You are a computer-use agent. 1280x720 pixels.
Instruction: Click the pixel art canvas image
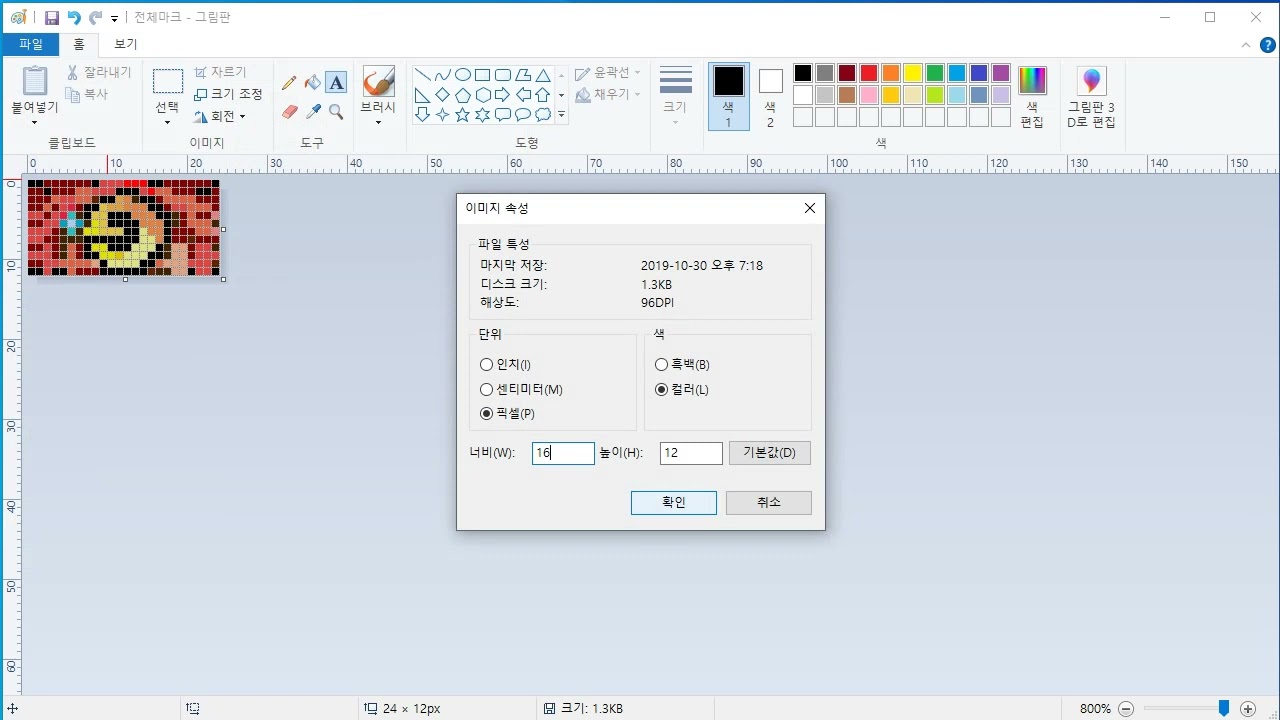(x=123, y=227)
